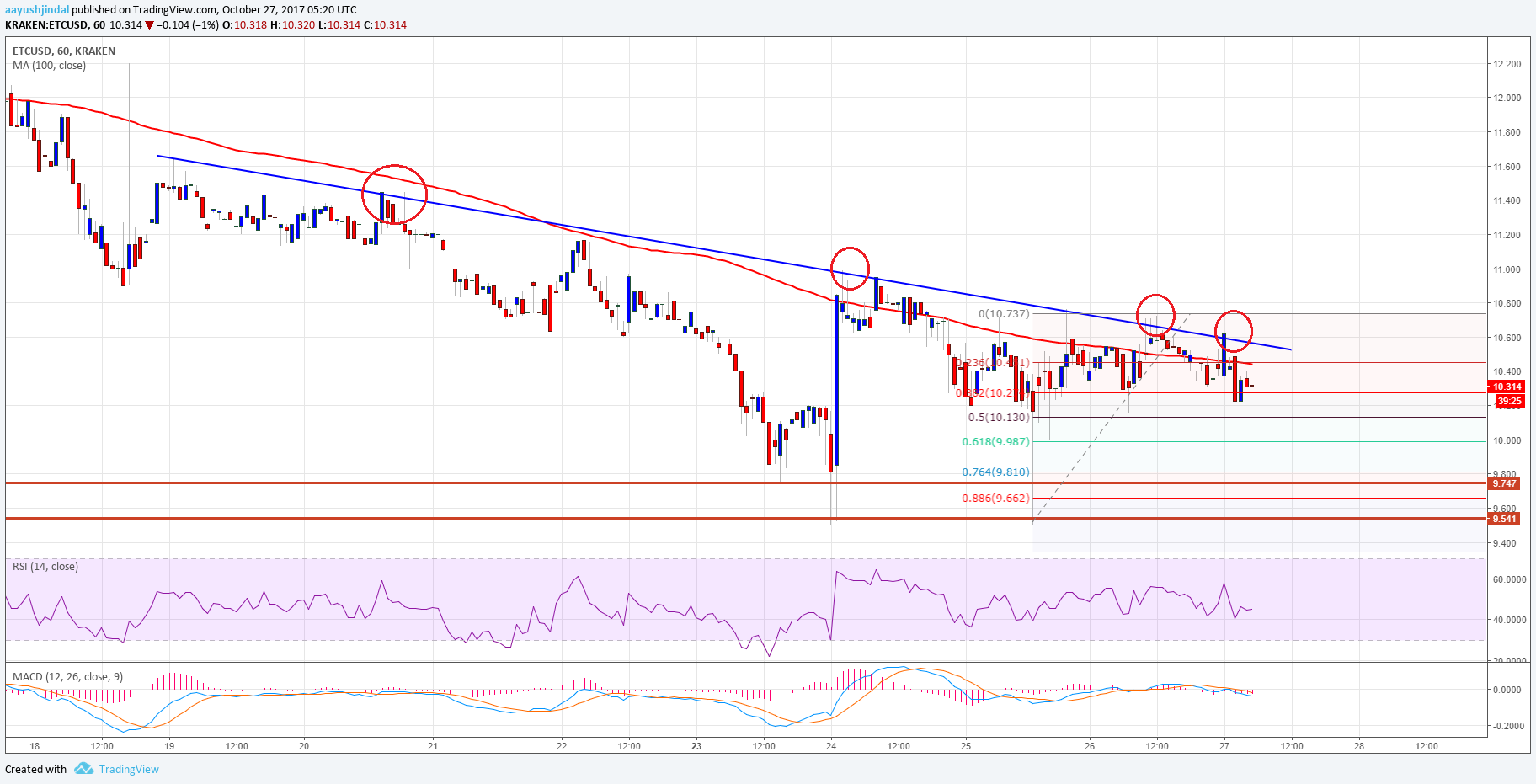The image size is (1536, 784).
Task: Click the red down-arrow change indicator
Action: pos(149,25)
